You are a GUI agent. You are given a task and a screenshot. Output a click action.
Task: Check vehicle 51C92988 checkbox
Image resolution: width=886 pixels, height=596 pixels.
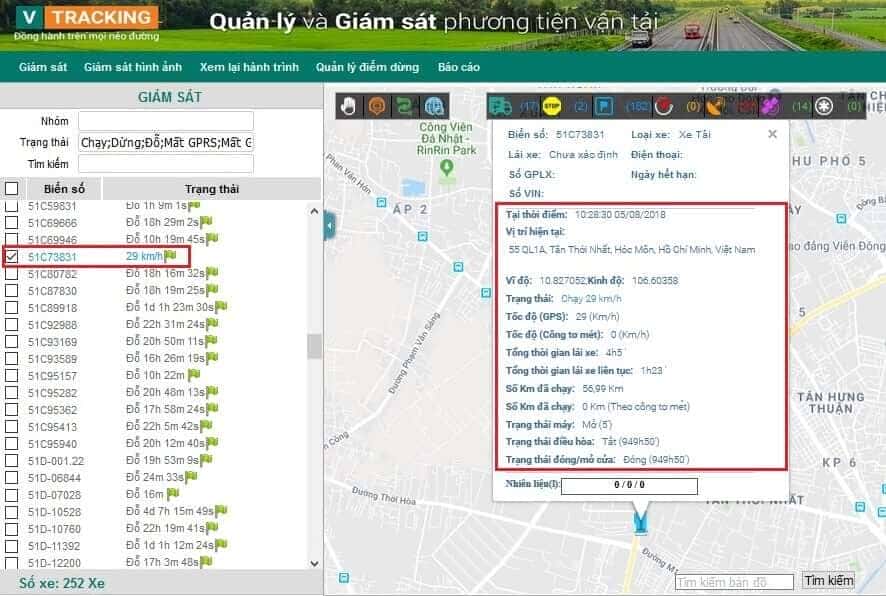(11, 324)
